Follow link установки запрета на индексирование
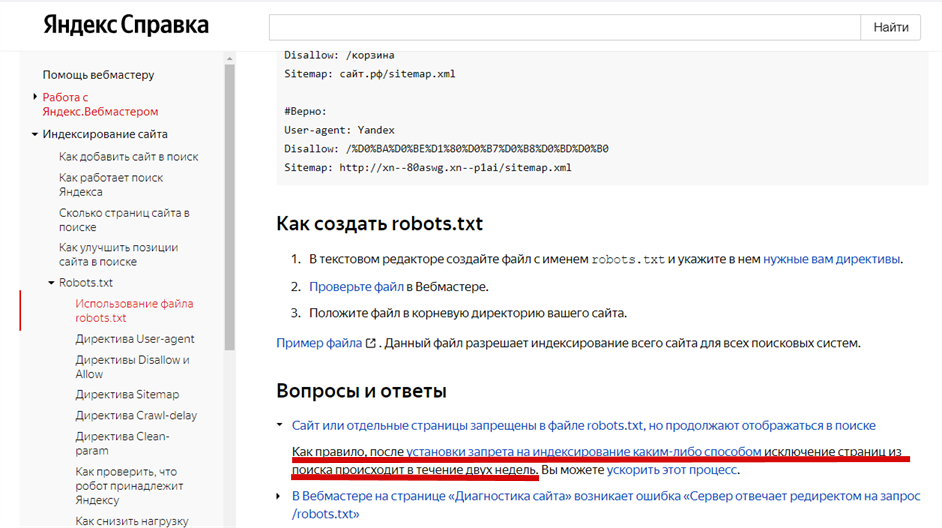The width and height of the screenshot is (942, 528). tap(583, 451)
